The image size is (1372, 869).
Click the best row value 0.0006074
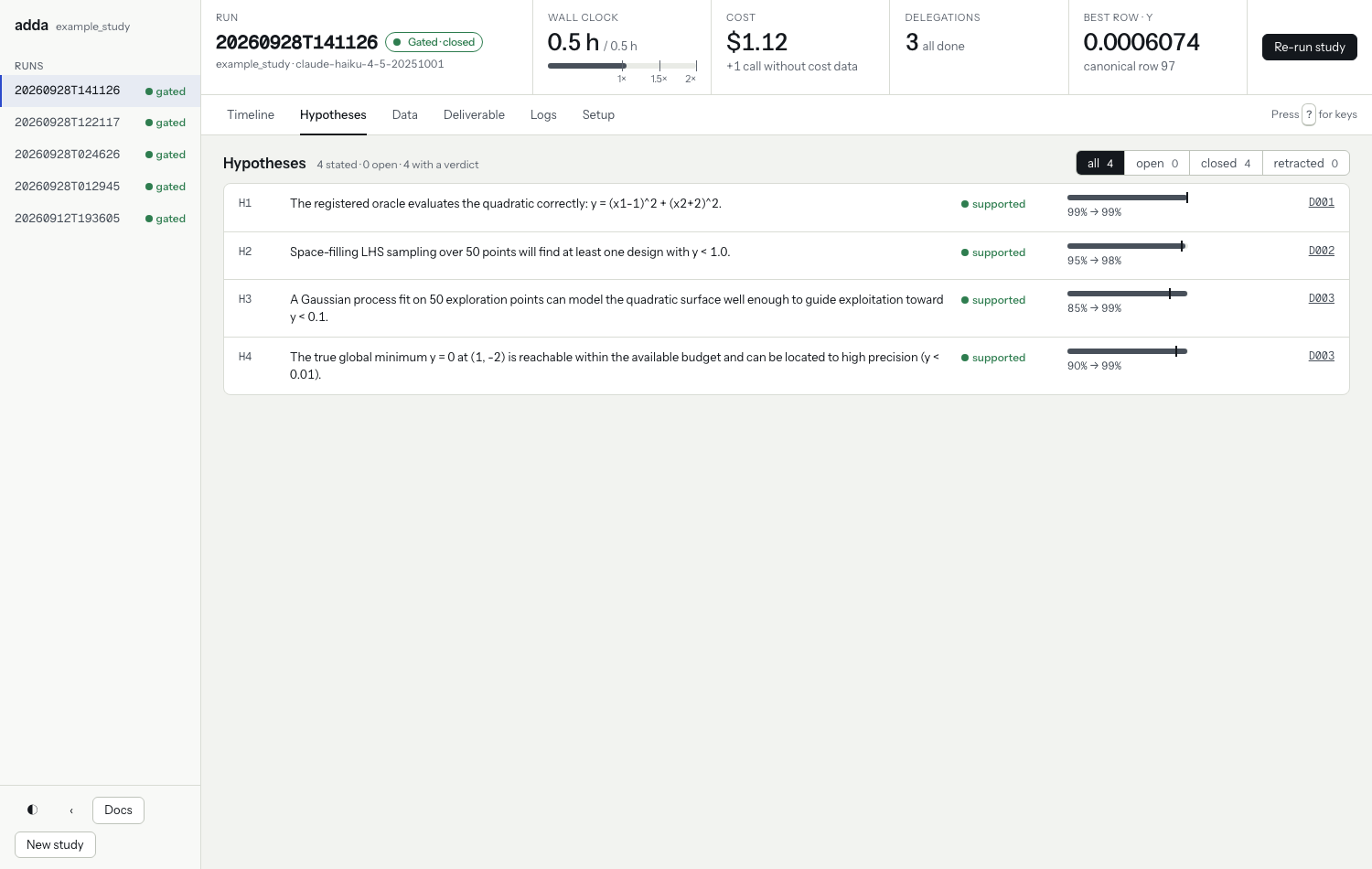coord(1142,42)
